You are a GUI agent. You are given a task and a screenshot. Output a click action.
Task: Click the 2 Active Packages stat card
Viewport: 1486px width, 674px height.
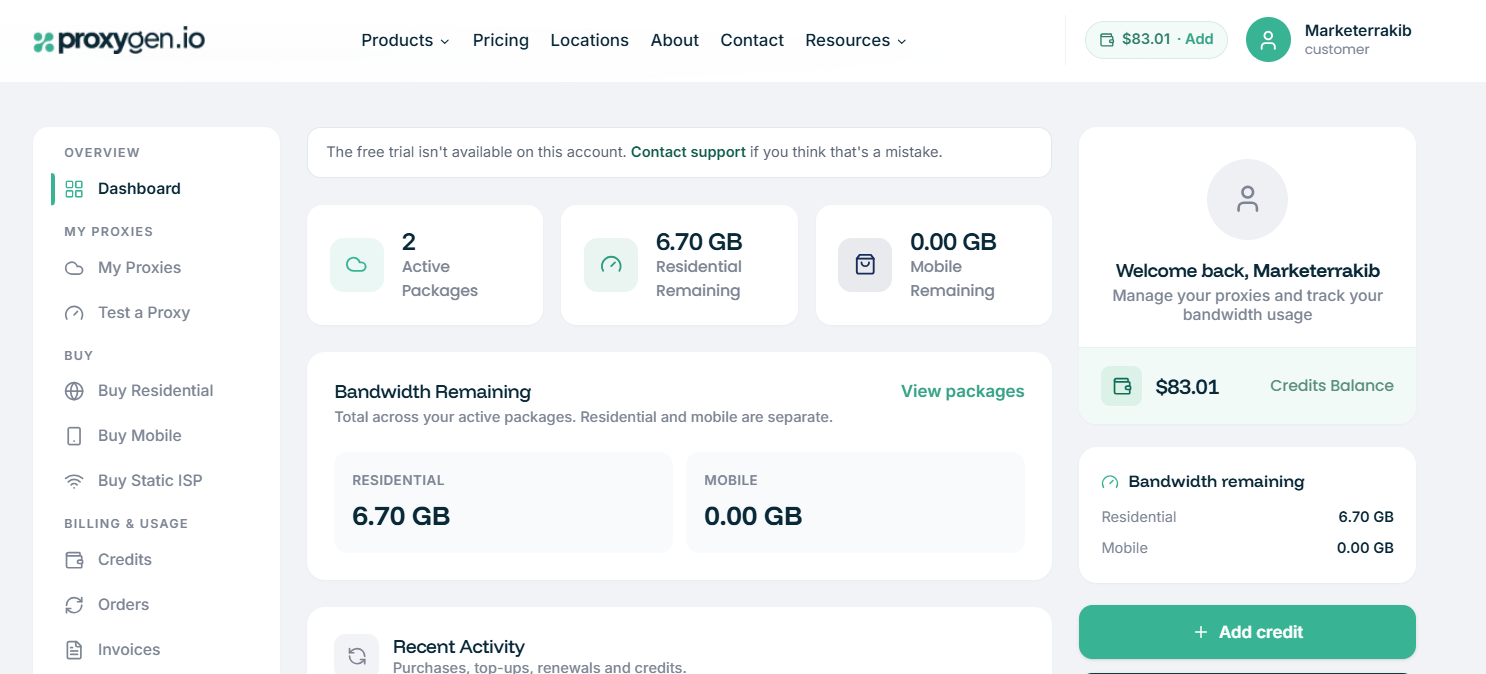coord(425,265)
